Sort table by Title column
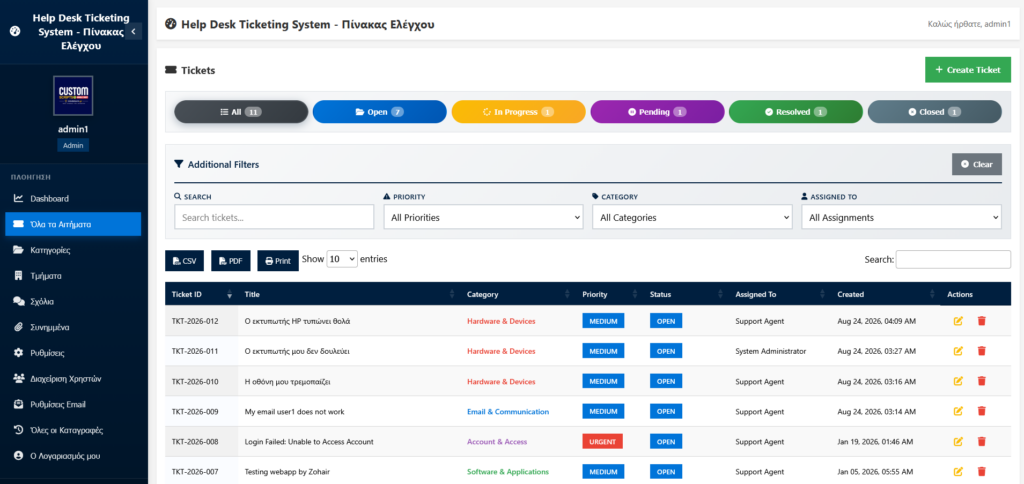 pyautogui.click(x=349, y=294)
